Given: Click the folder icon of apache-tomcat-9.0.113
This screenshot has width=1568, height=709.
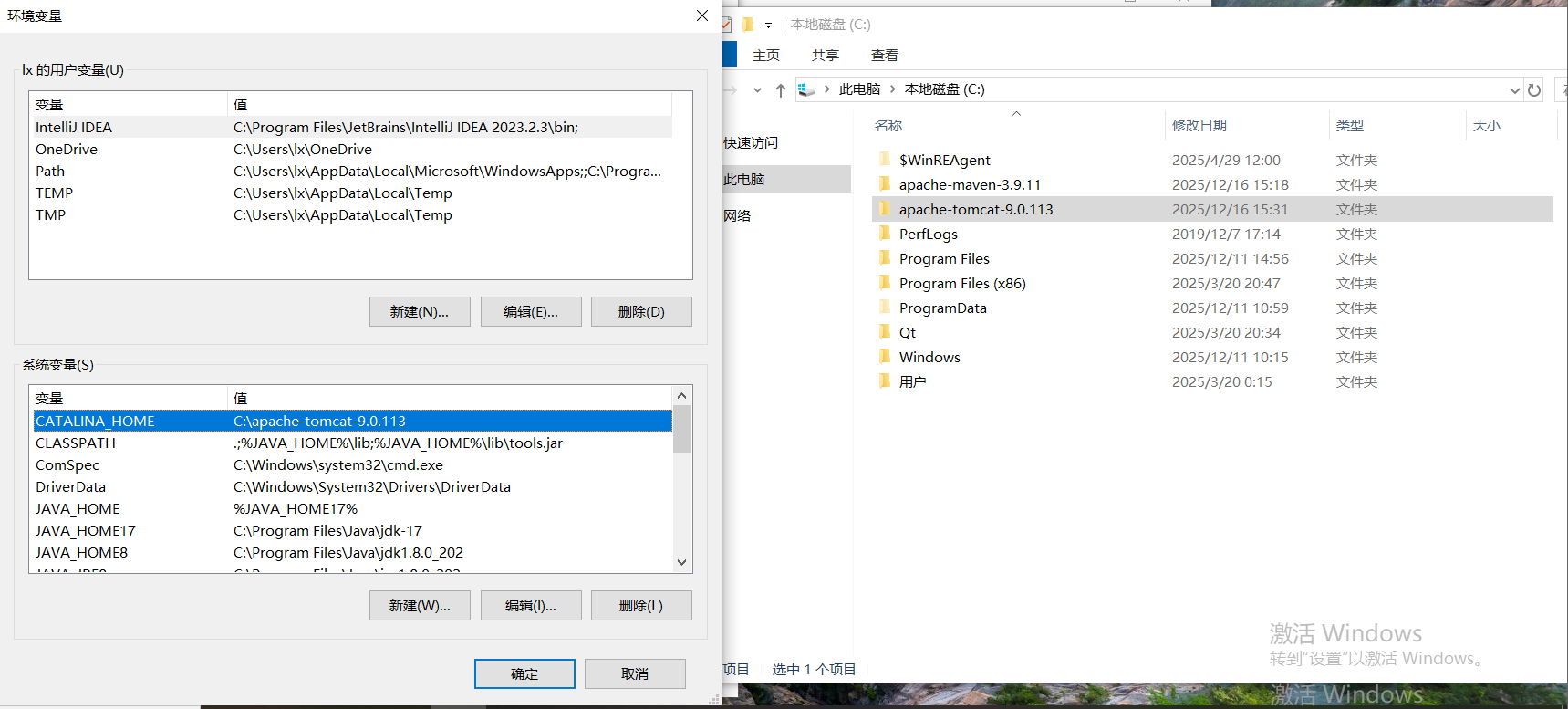Looking at the screenshot, I should (x=884, y=209).
